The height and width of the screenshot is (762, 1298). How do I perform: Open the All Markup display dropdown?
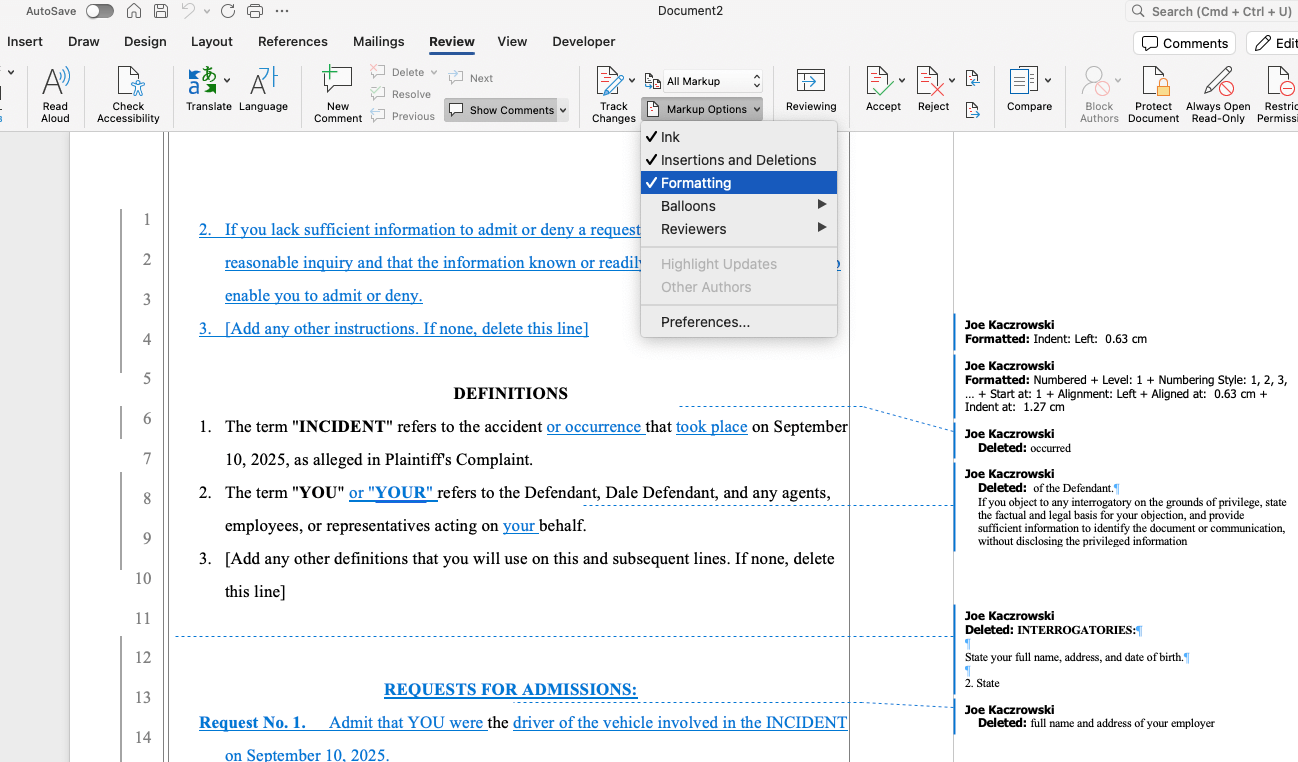[713, 81]
